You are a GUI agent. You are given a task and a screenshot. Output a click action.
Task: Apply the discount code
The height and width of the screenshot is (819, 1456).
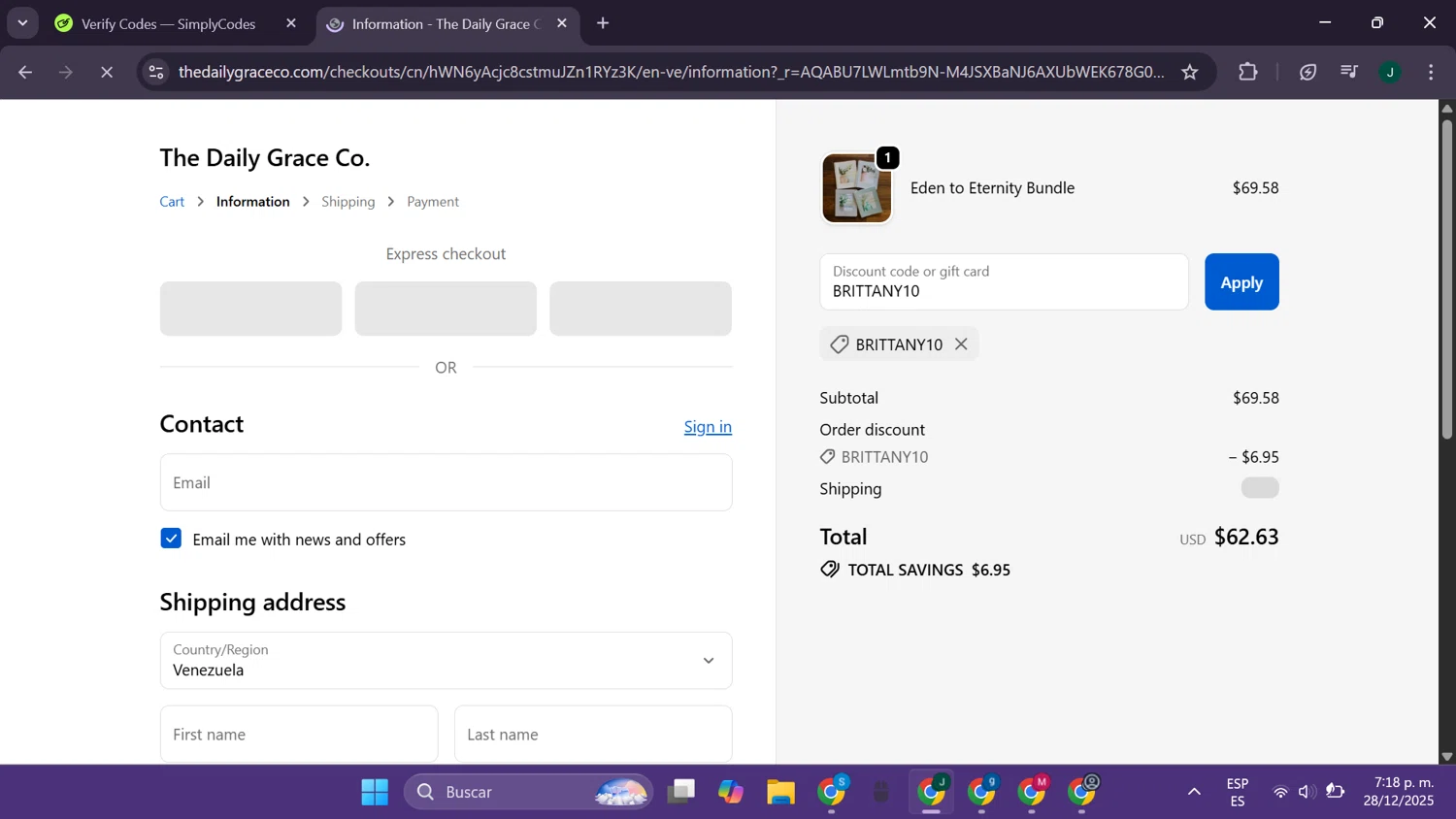(1241, 282)
